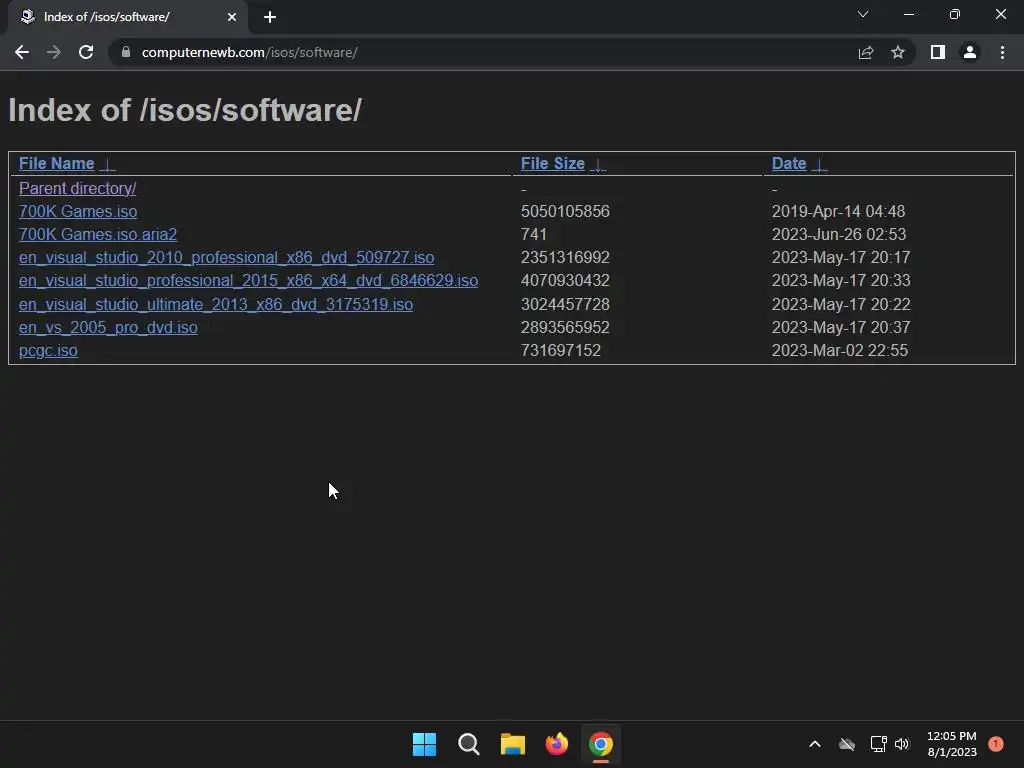Sort the listing by Date
Viewport: 1024px width, 768px height.
pos(789,163)
